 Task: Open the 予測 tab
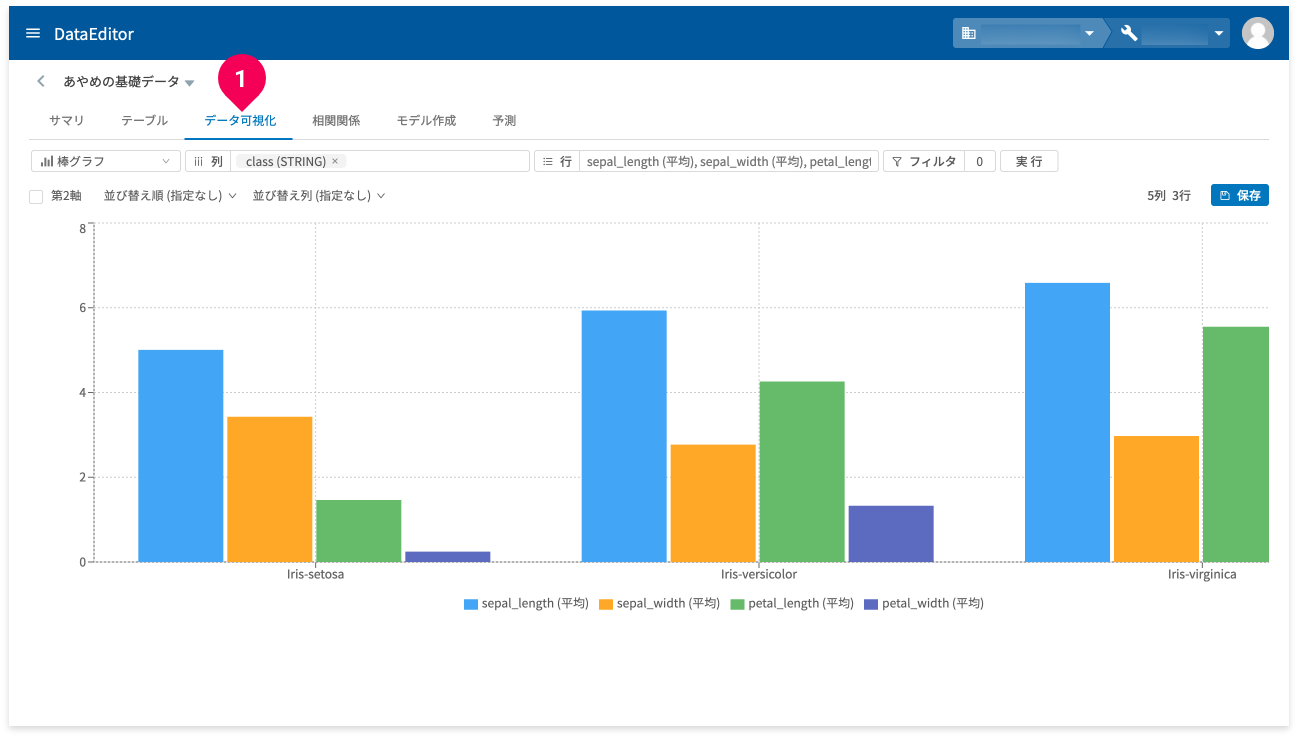point(504,120)
